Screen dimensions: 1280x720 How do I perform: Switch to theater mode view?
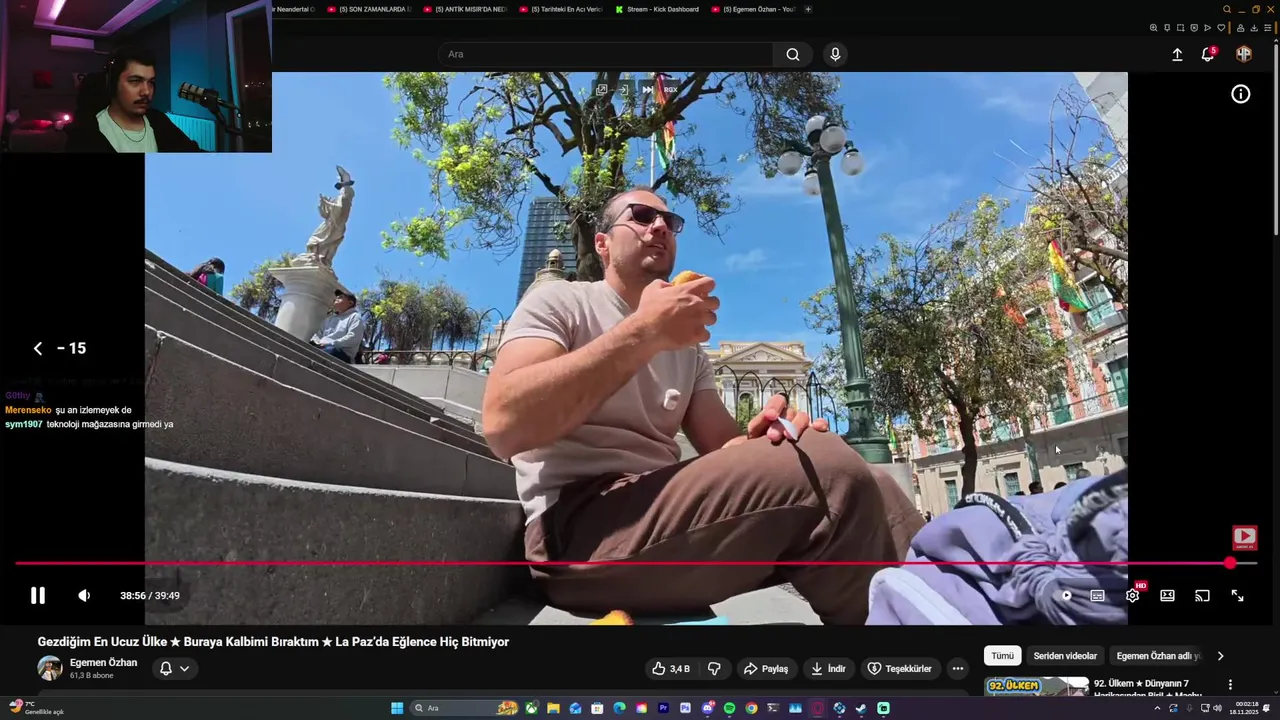pos(1167,596)
